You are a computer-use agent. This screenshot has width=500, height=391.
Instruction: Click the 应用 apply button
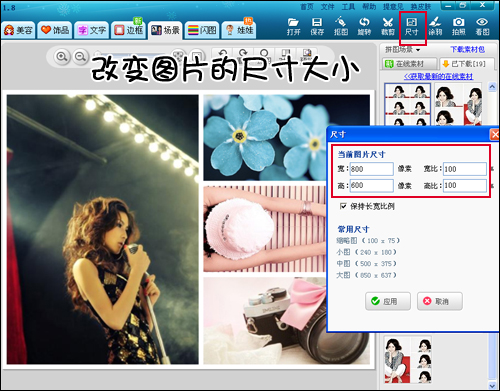point(388,301)
